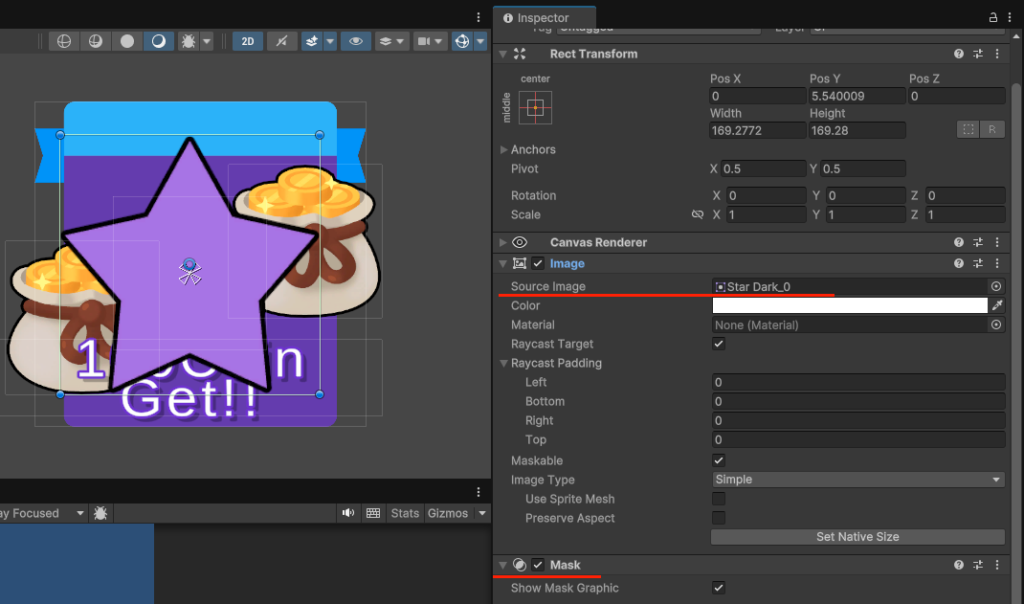This screenshot has width=1024, height=604.
Task: Click Raycast Padding Left field
Action: (858, 382)
